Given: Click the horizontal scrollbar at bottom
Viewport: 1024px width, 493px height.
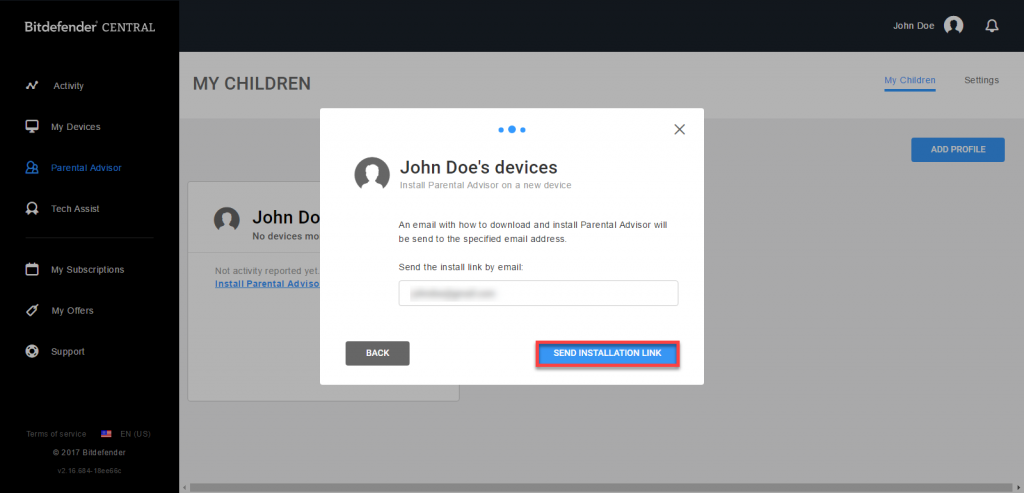Looking at the screenshot, I should [x=601, y=488].
